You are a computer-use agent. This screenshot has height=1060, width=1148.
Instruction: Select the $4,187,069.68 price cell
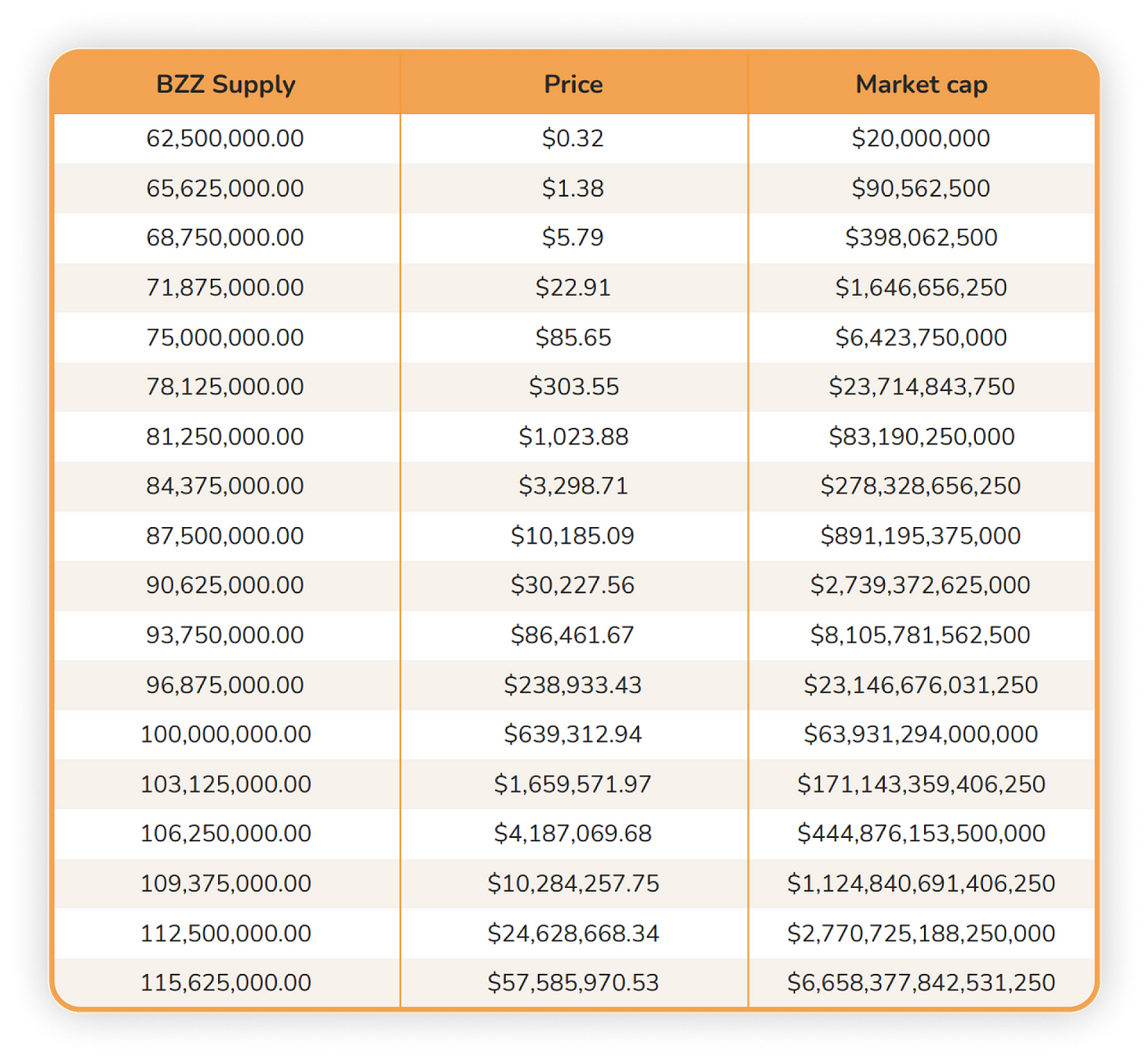[573, 834]
